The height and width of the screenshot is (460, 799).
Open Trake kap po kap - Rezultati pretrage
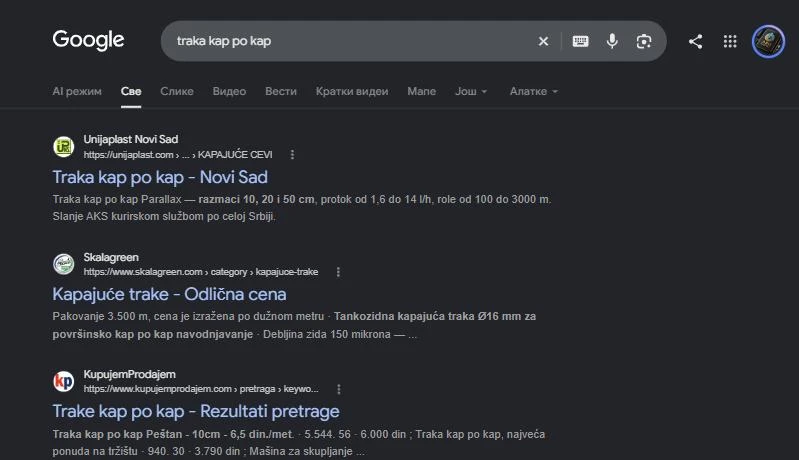tap(196, 411)
